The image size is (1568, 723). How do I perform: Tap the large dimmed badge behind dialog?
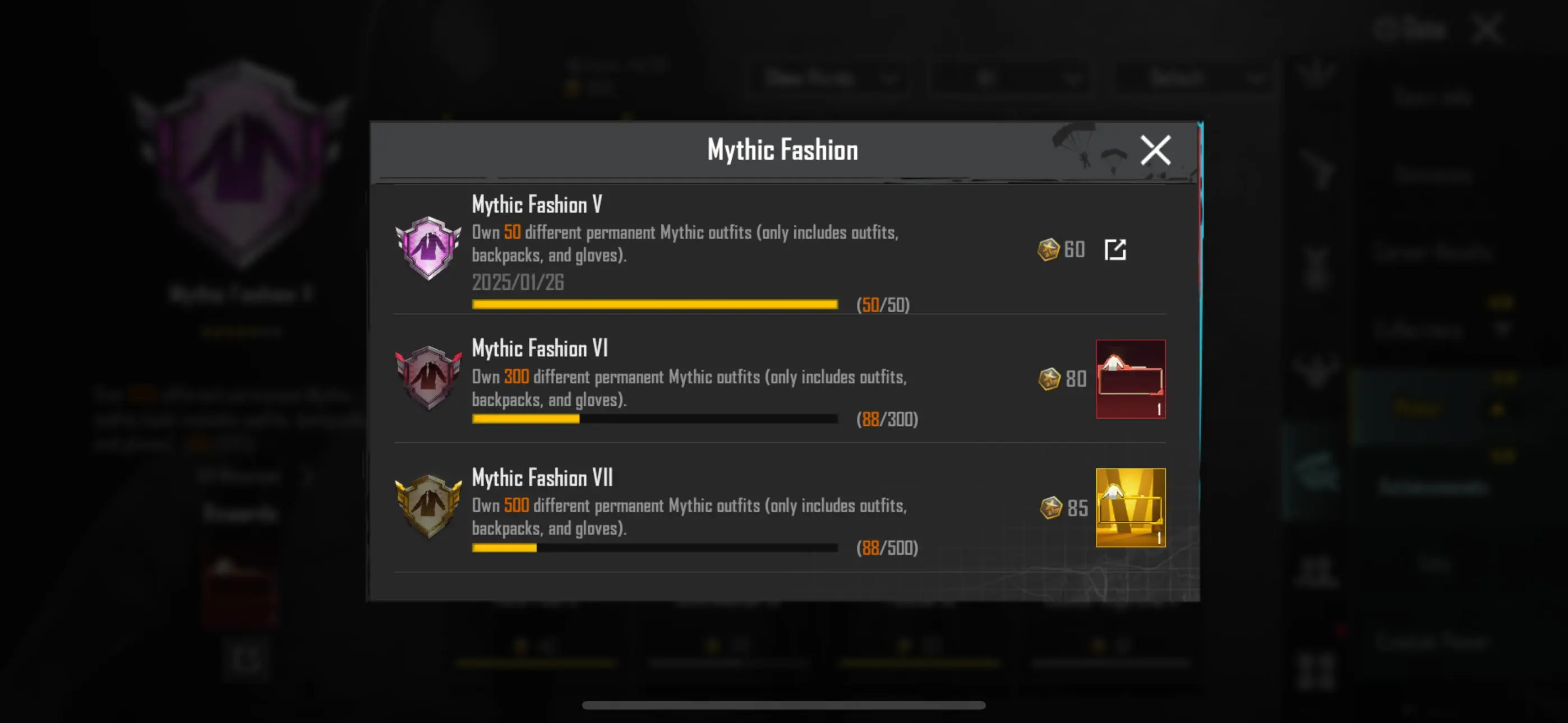coord(242,164)
